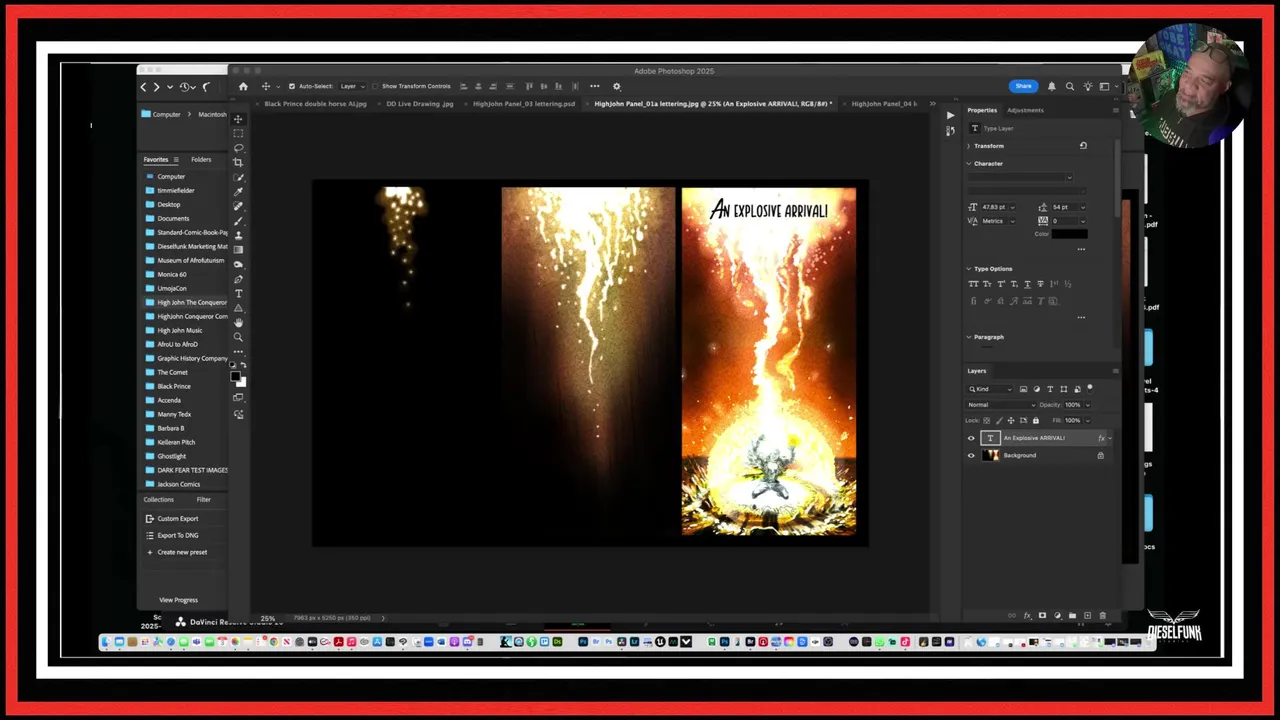Image resolution: width=1280 pixels, height=720 pixels.
Task: Select the Hand tool
Action: (238, 324)
